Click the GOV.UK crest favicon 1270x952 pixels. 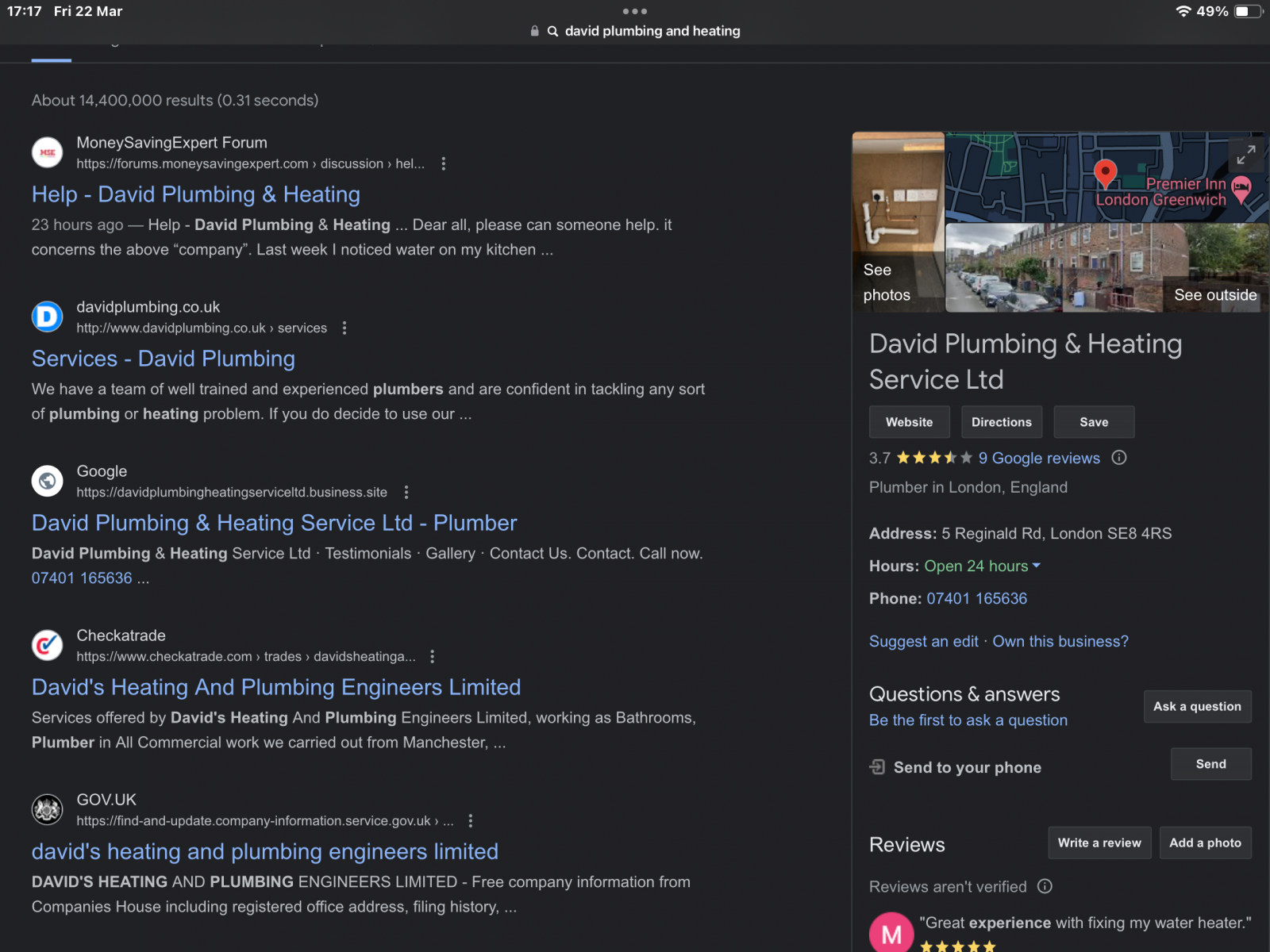point(48,808)
